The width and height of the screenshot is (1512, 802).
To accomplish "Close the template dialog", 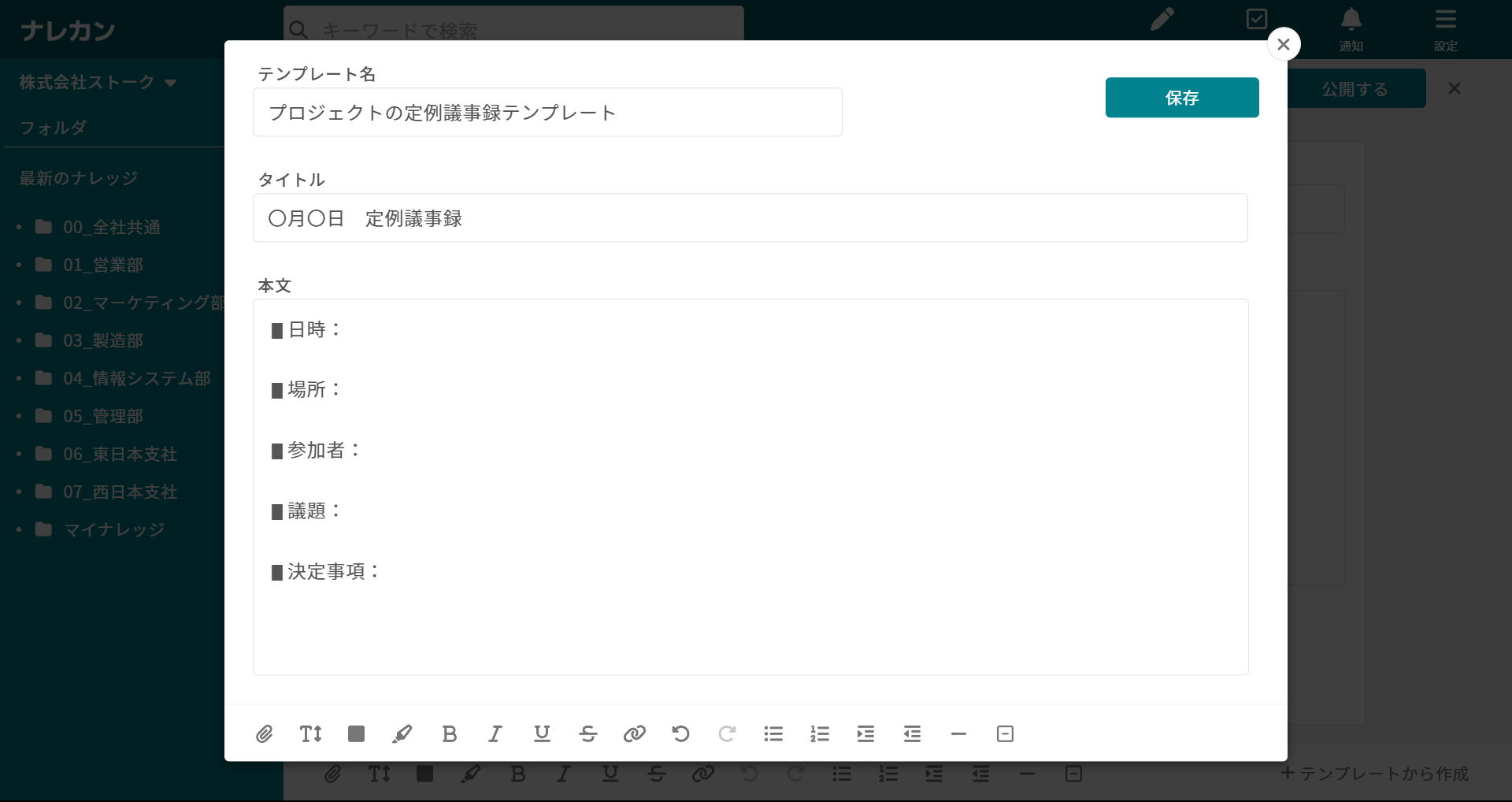I will tap(1284, 44).
